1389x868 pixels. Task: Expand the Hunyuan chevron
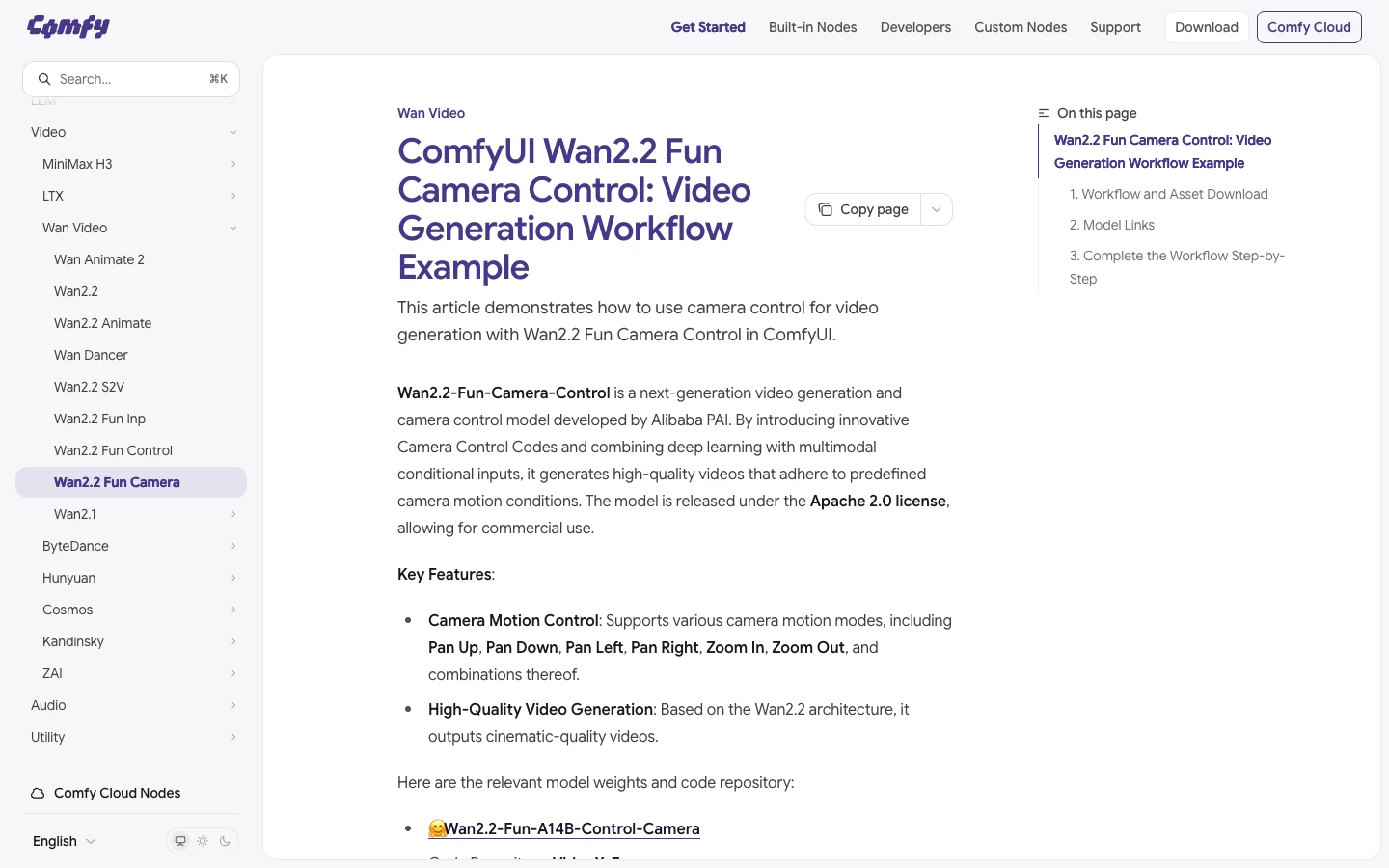(233, 578)
